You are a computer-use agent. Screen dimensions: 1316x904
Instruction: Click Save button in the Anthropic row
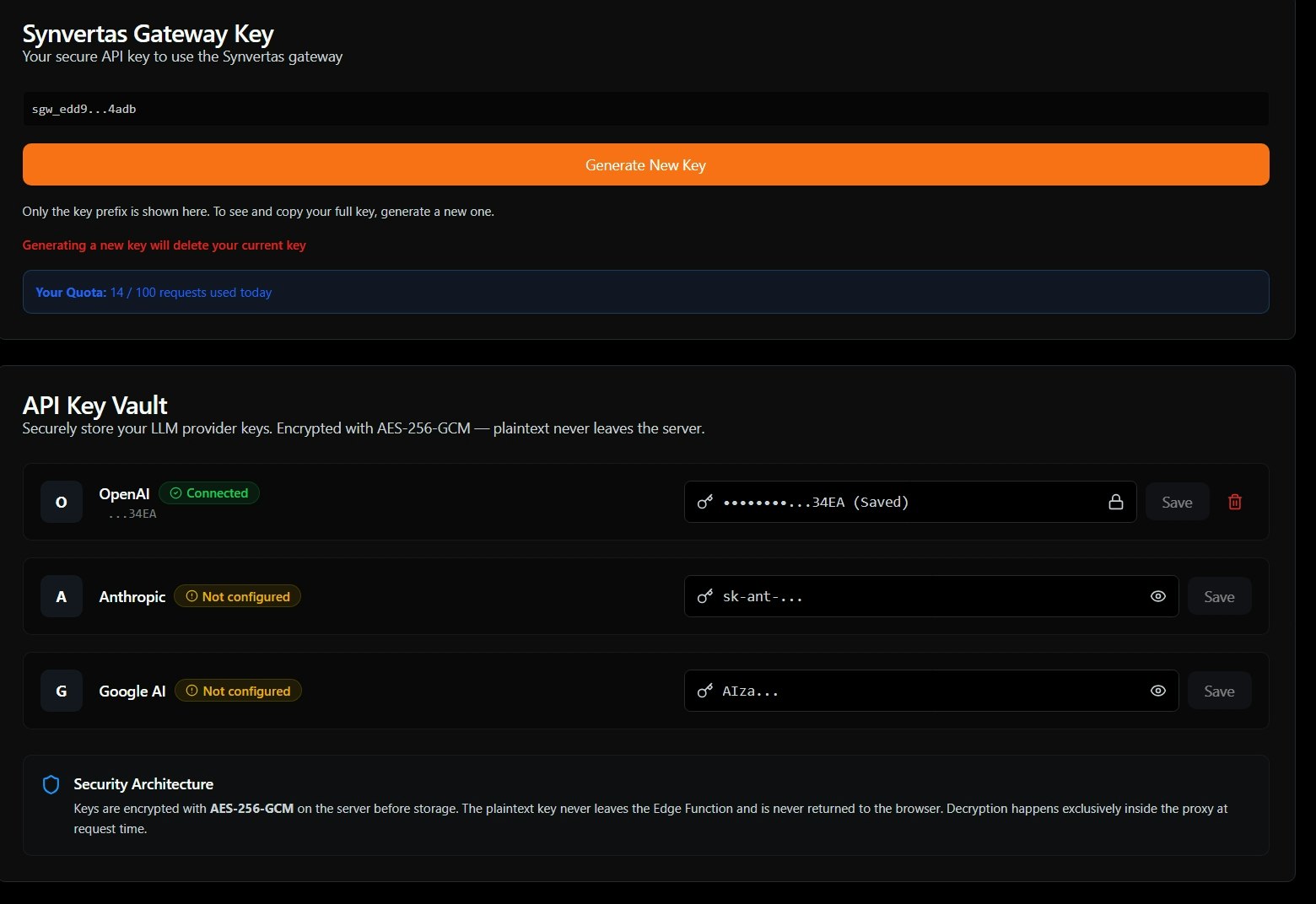(1219, 596)
